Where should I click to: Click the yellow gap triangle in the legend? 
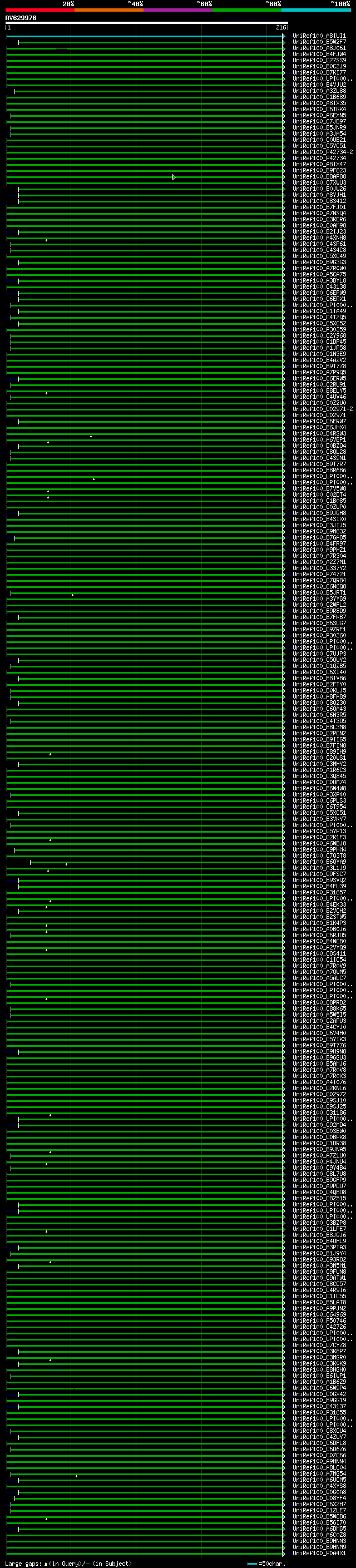click(x=46, y=1563)
